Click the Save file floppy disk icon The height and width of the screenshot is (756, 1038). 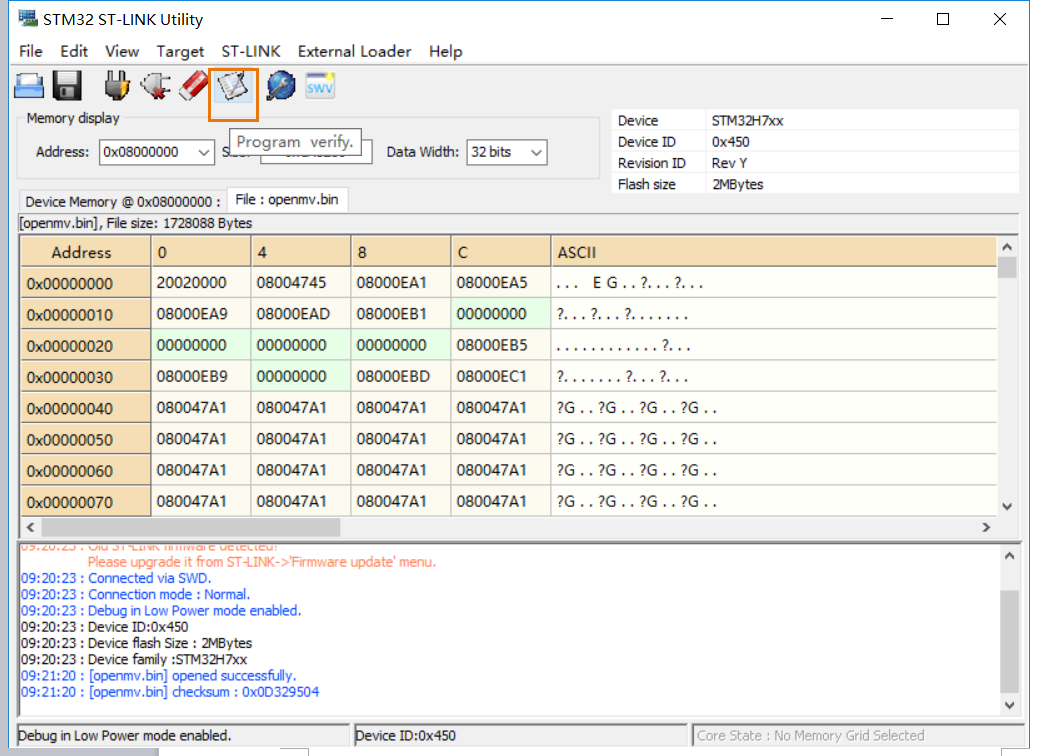coord(67,86)
